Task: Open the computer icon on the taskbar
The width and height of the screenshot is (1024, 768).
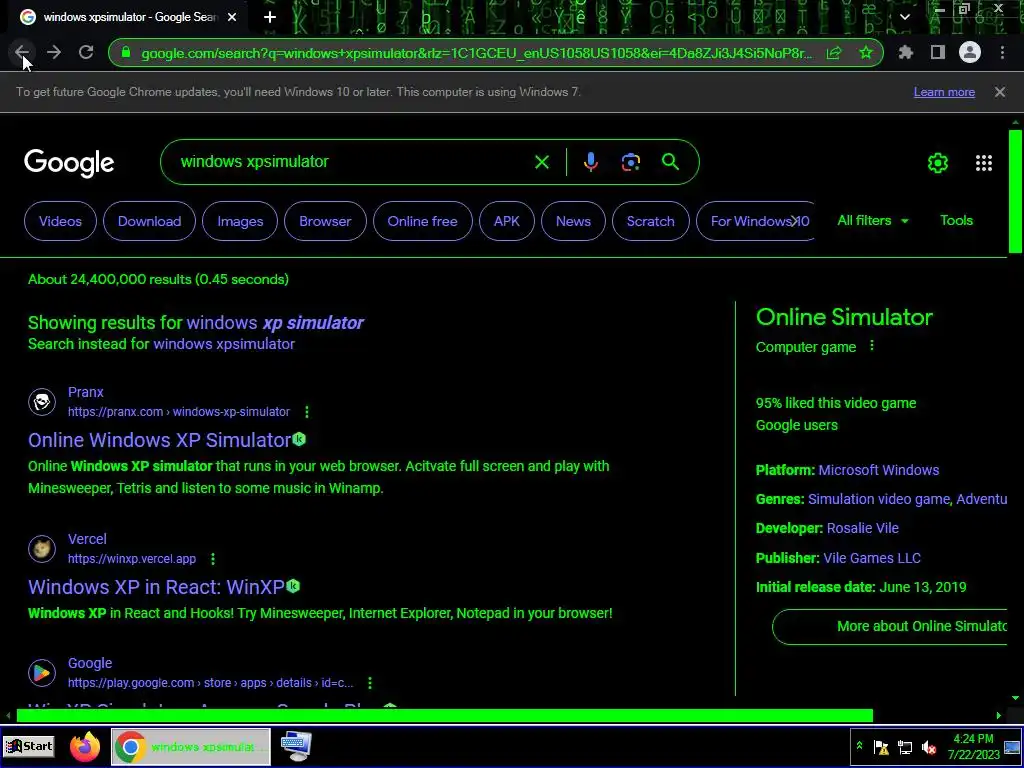Action: 296,746
